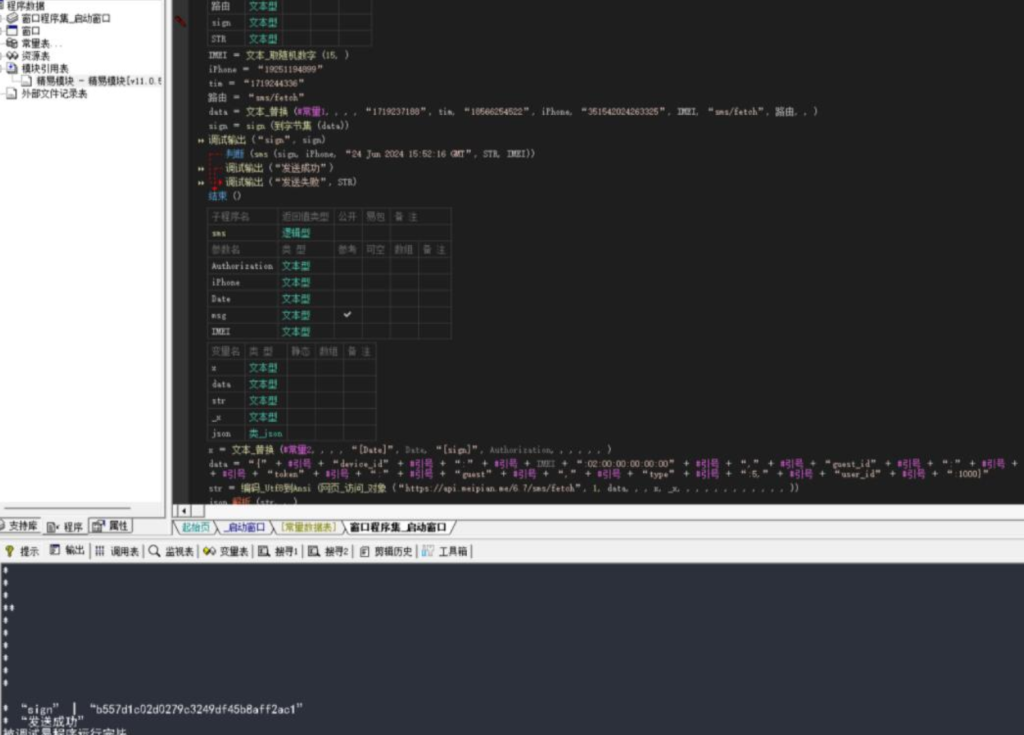Click the red marker in editor gutter

coord(180,22)
